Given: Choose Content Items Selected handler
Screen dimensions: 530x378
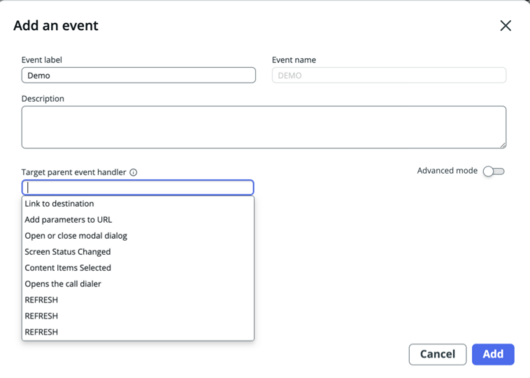Looking at the screenshot, I should tap(138, 268).
